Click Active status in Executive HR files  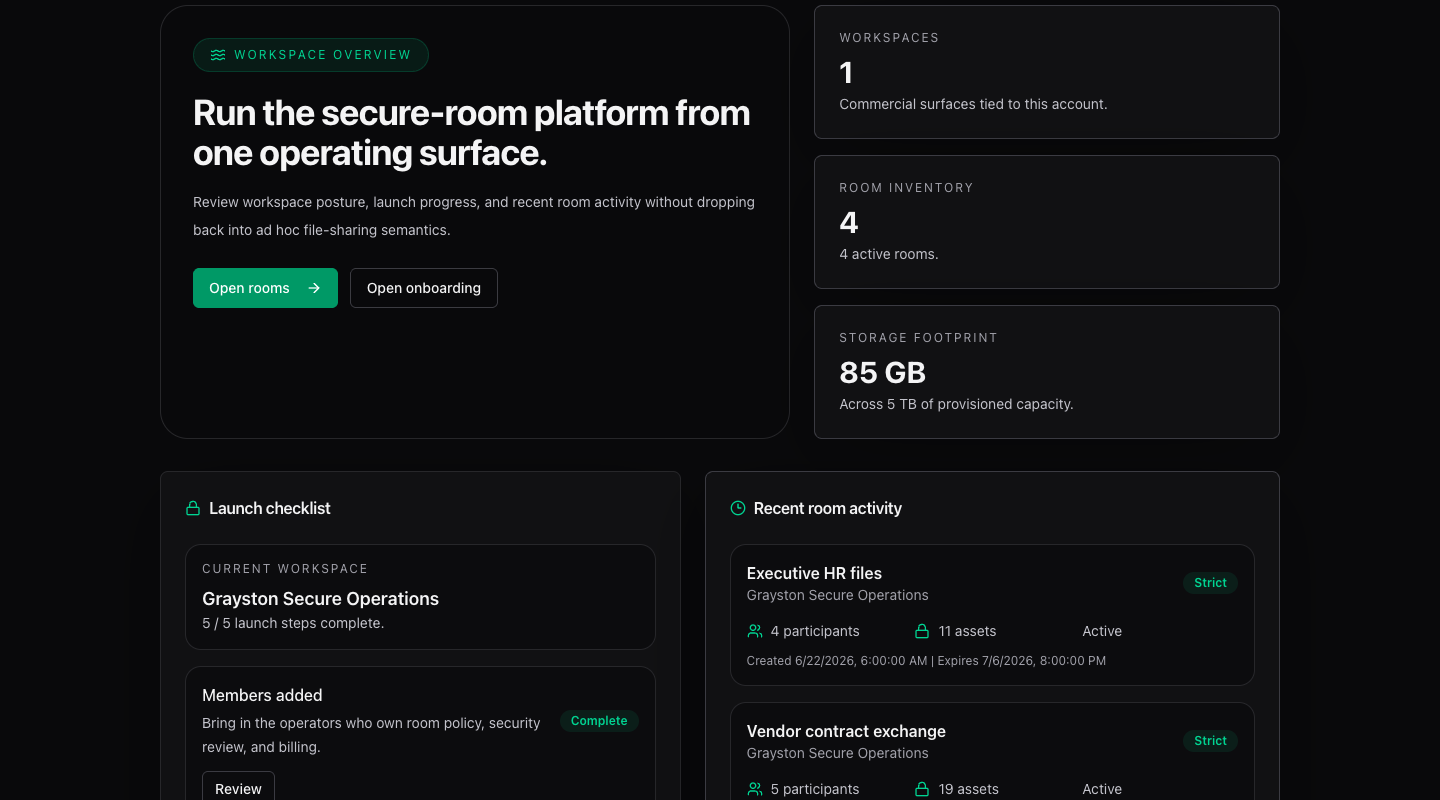click(x=1102, y=631)
